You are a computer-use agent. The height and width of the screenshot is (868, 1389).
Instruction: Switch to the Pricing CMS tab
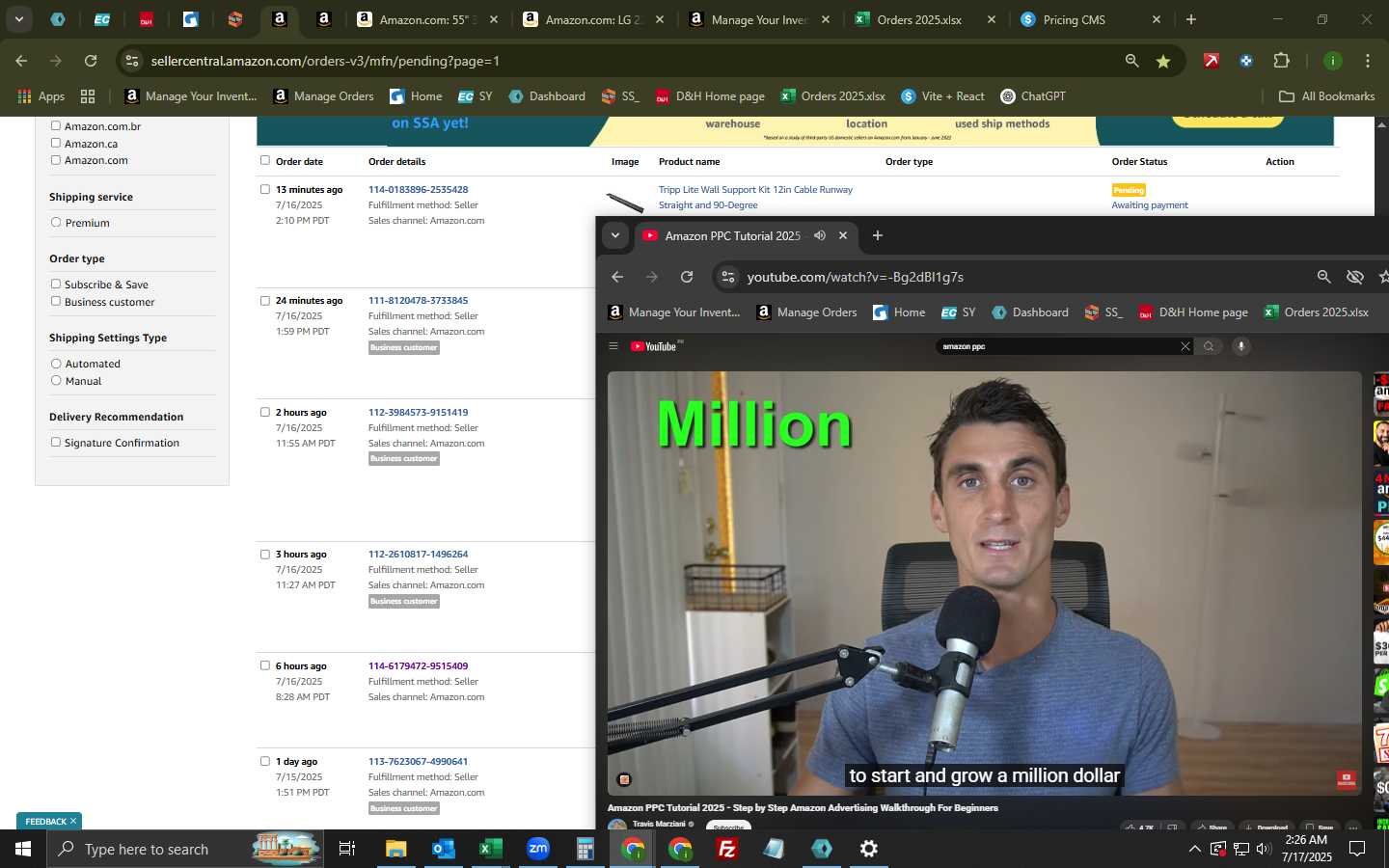[x=1092, y=19]
